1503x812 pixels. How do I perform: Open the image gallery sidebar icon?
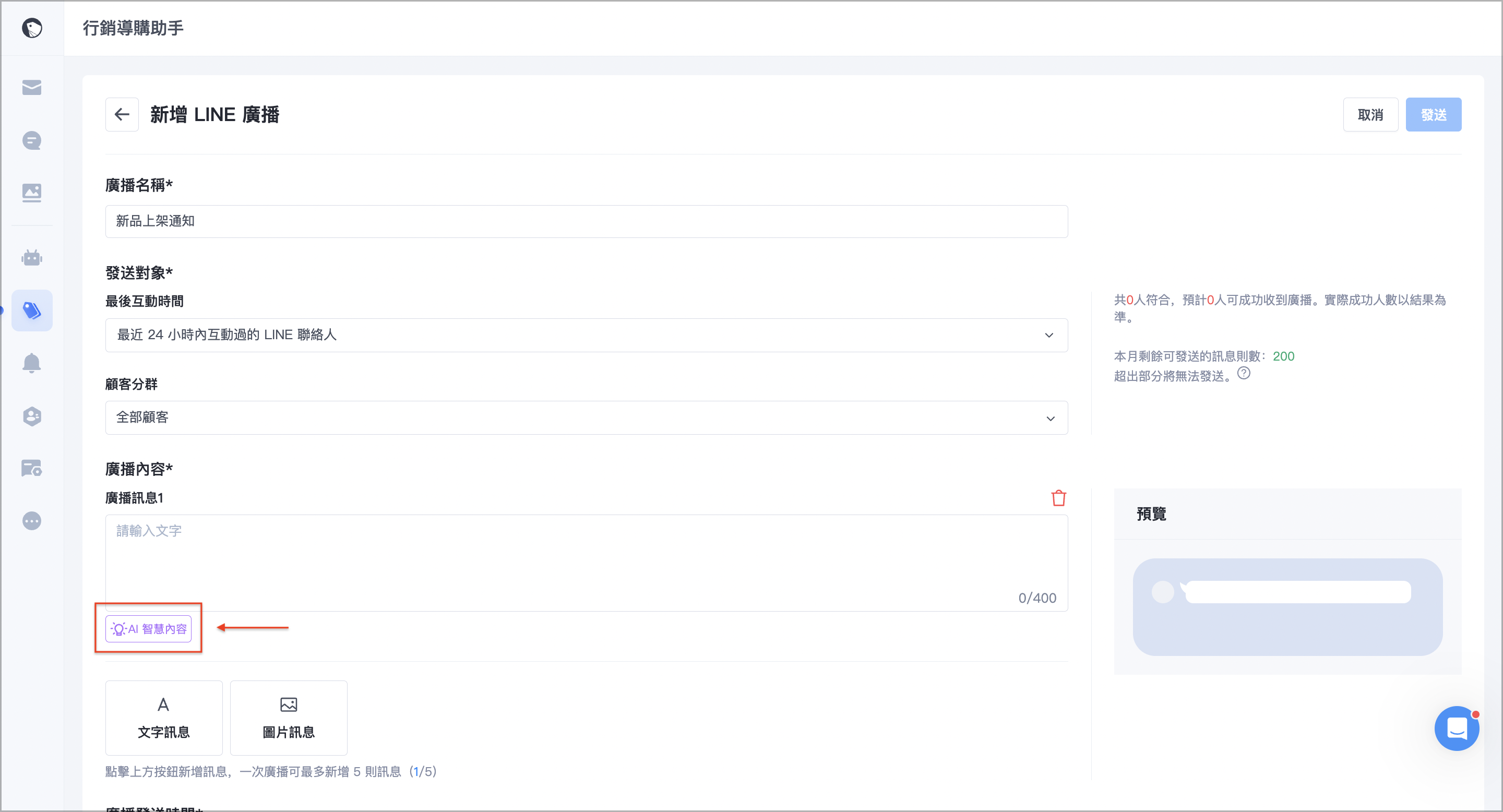point(31,193)
